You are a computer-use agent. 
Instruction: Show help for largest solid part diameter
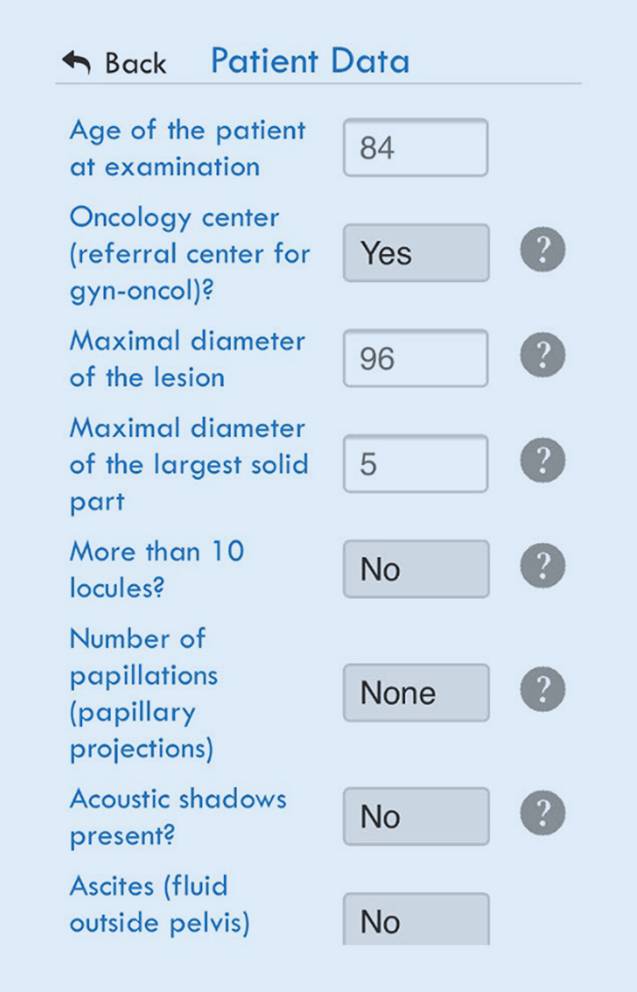pos(542,461)
